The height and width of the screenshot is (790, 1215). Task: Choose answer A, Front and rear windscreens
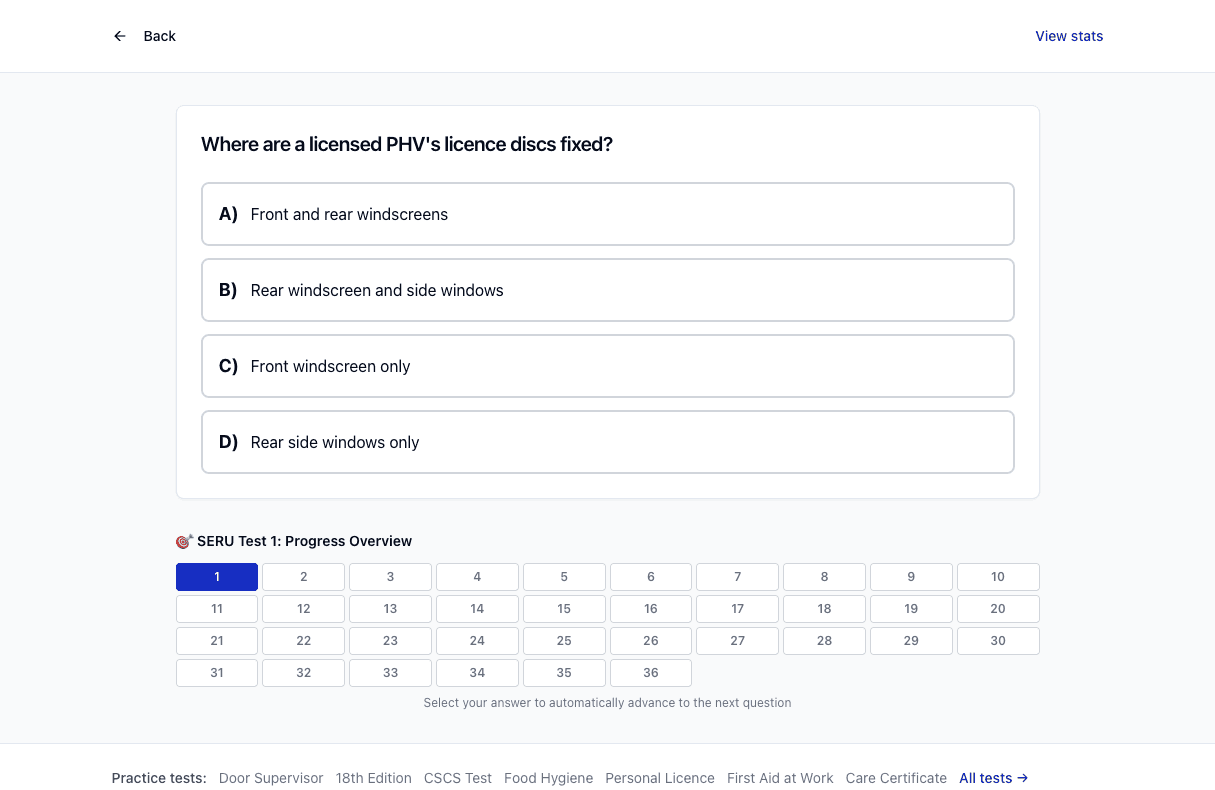608,214
